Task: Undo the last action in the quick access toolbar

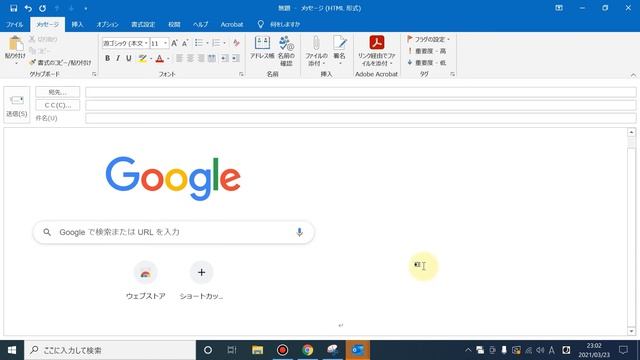Action: tap(28, 8)
